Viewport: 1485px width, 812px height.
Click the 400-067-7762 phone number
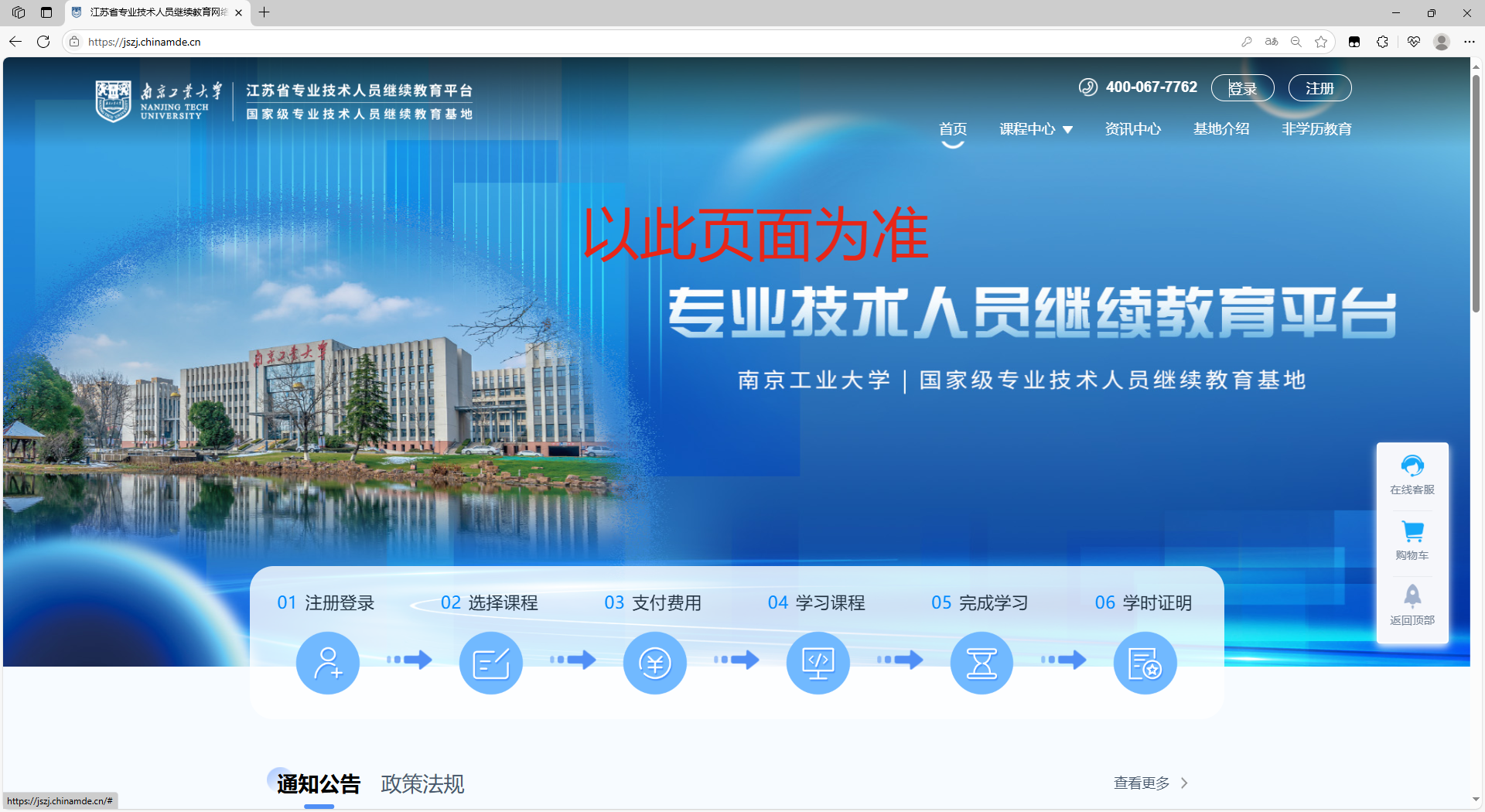pos(1152,87)
